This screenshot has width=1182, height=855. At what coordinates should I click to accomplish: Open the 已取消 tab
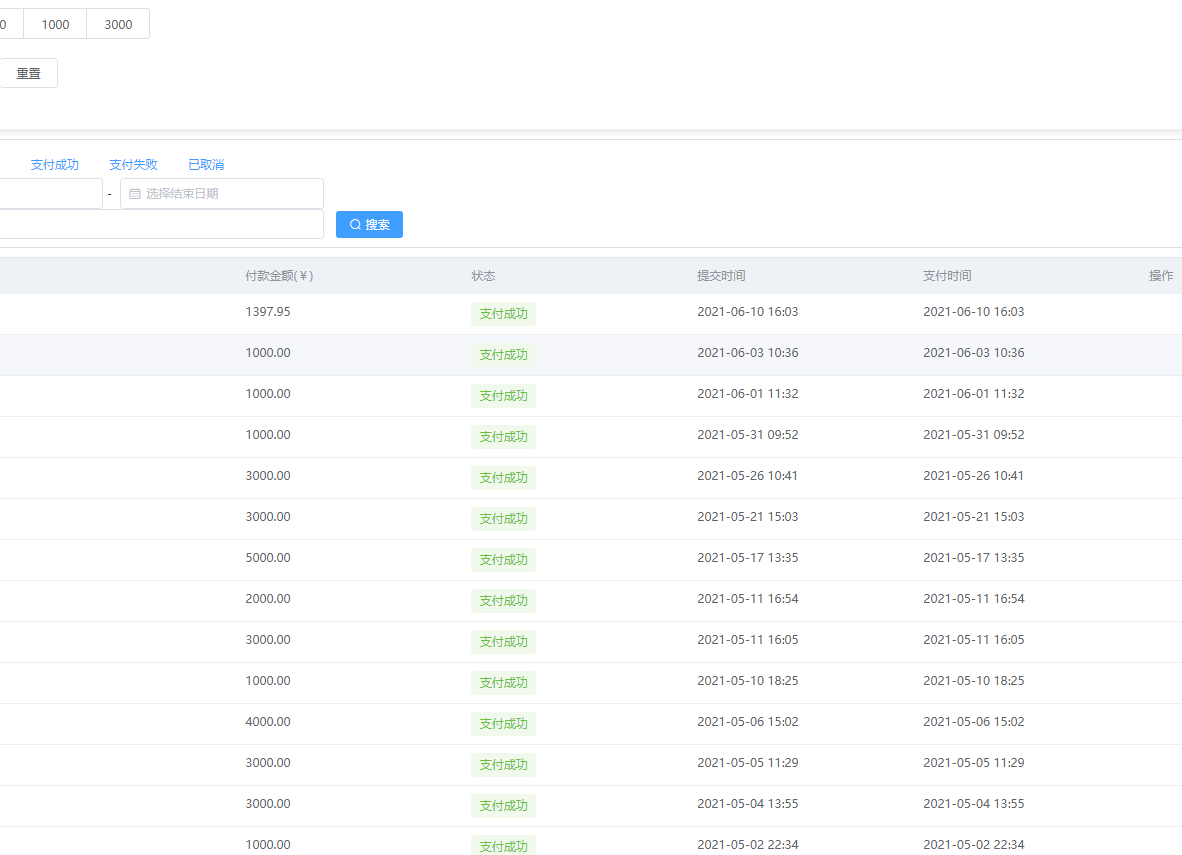point(206,165)
